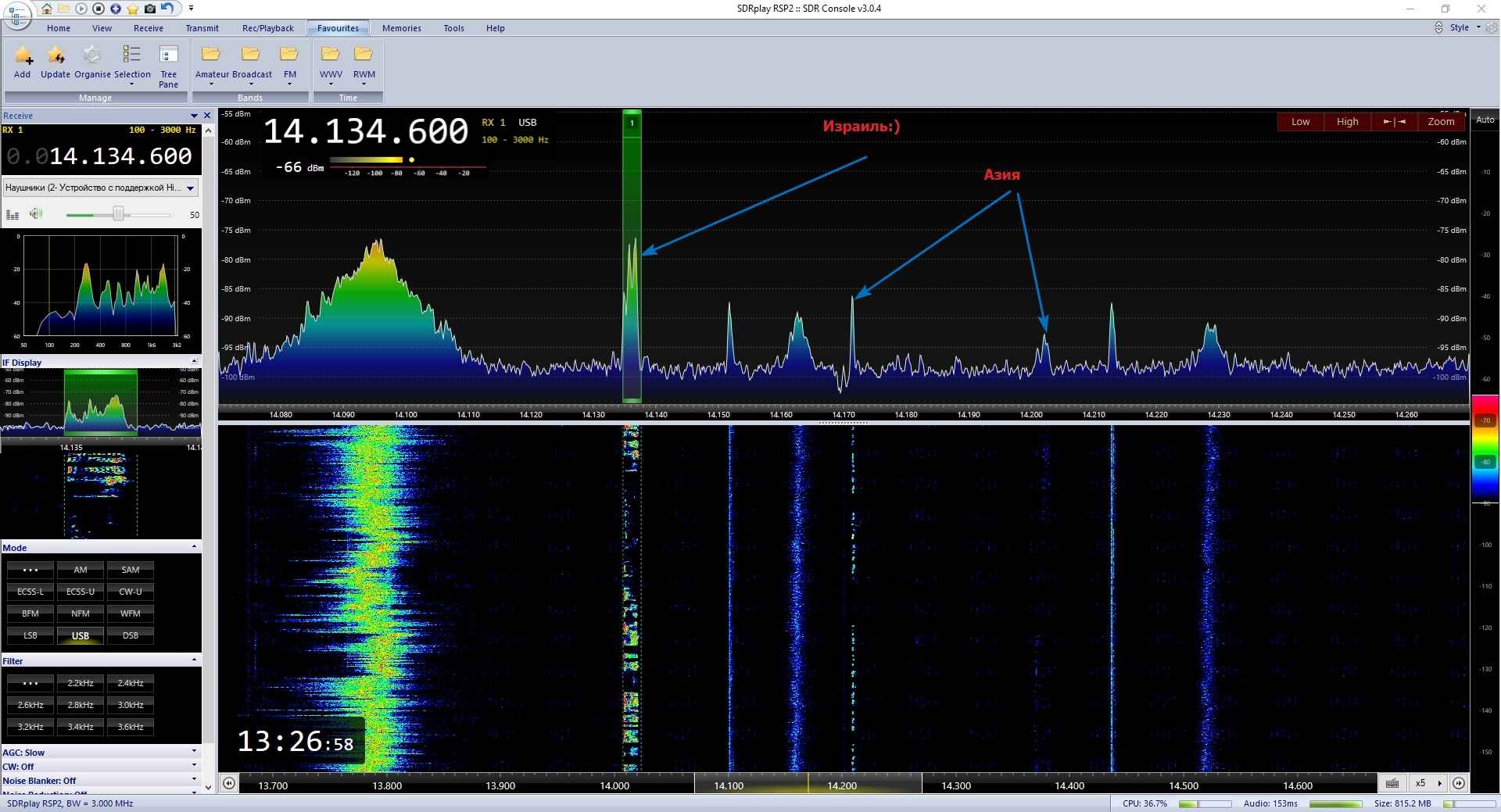This screenshot has width=1501, height=812.
Task: Switch to the Home ribbon tab
Action: tap(59, 28)
